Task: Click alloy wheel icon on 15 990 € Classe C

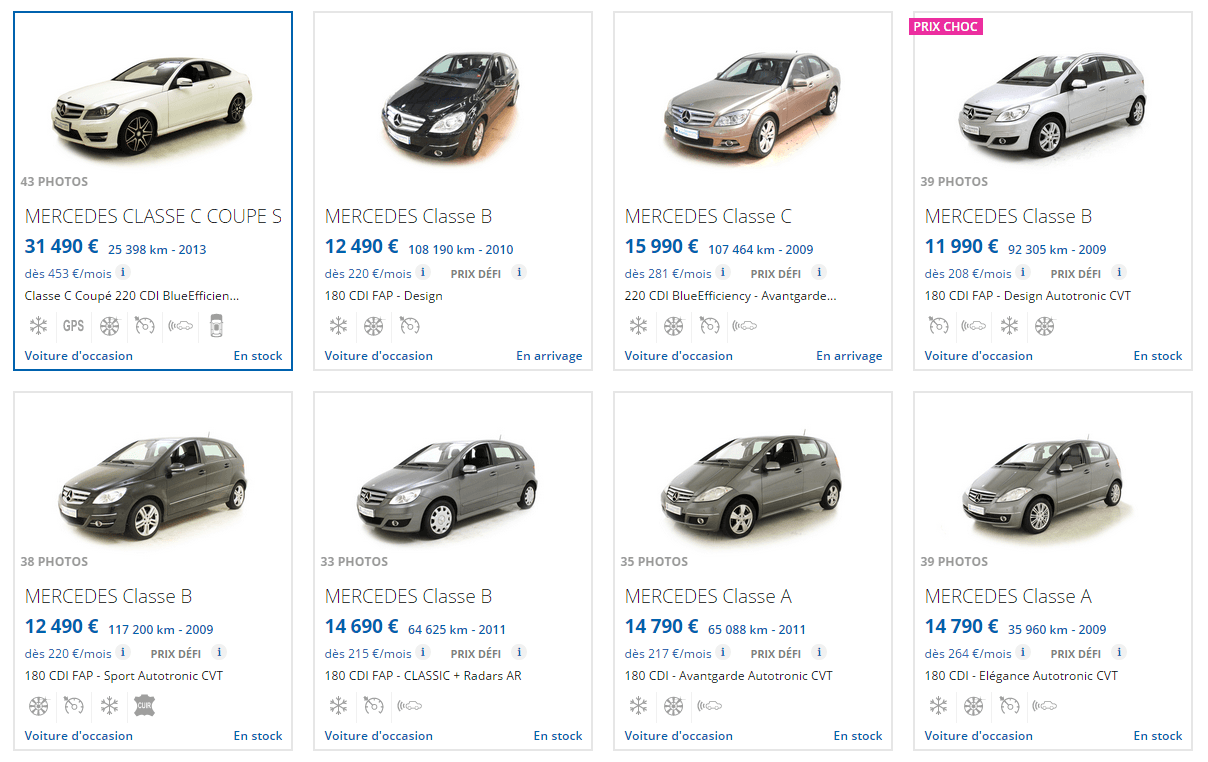Action: [x=673, y=326]
